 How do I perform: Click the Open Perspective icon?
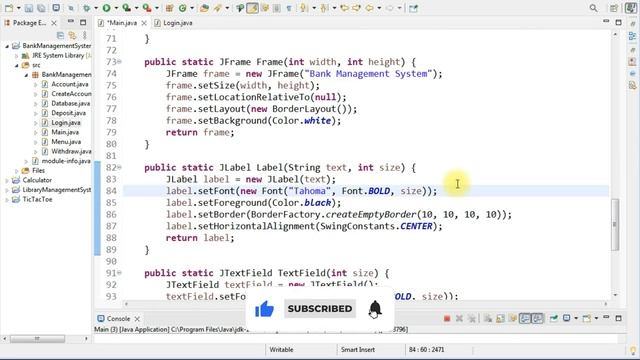coord(613,8)
